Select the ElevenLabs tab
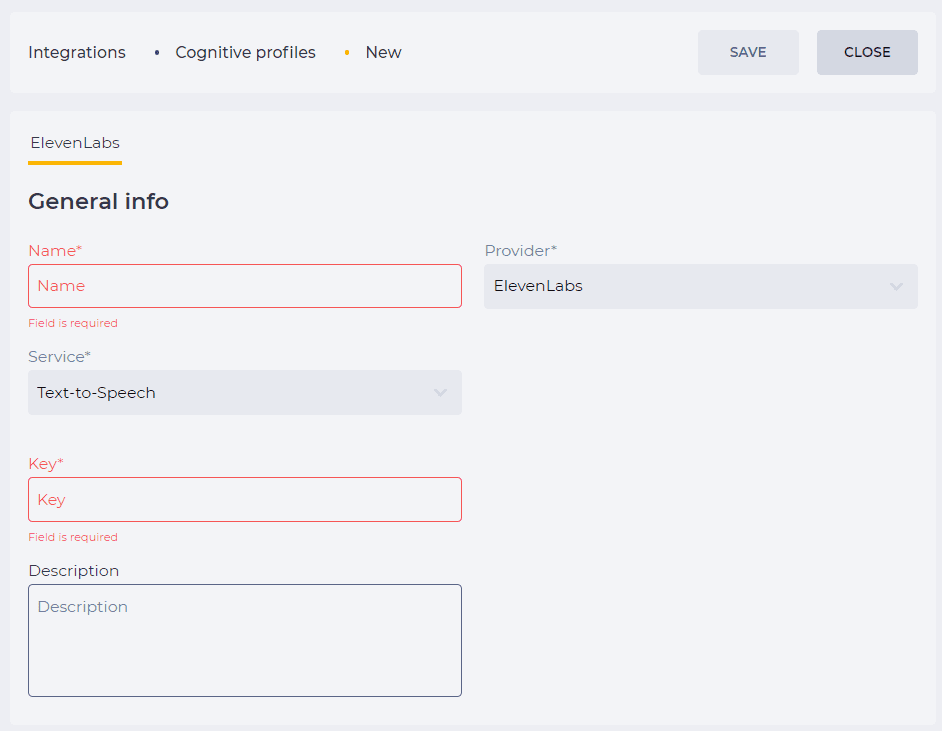Viewport: 942px width, 731px height. 75,143
